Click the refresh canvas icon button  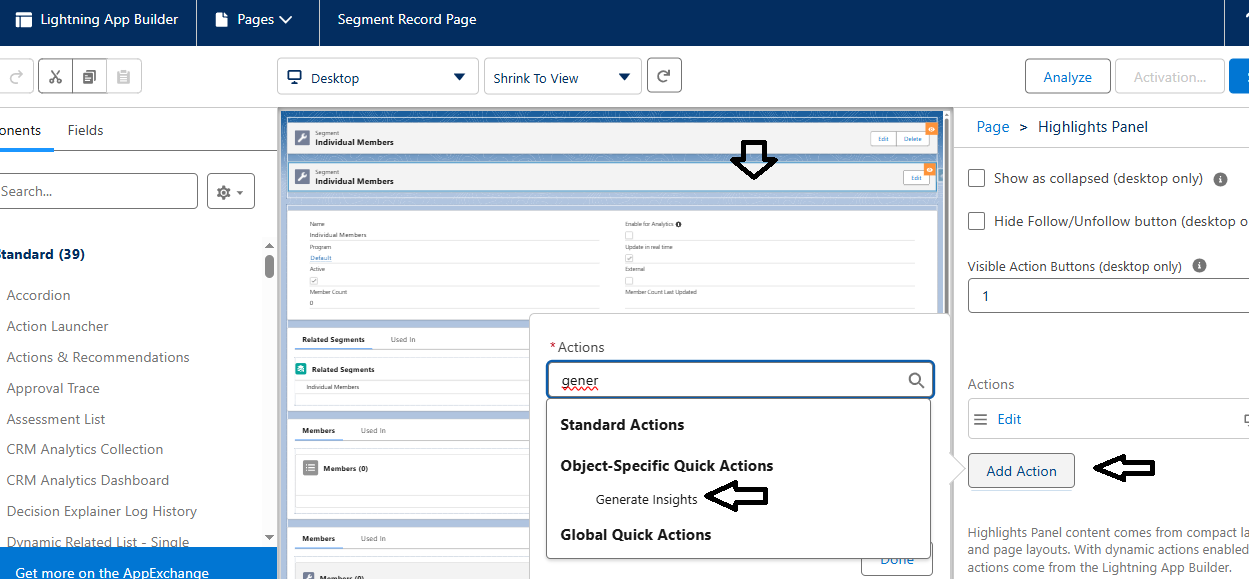pyautogui.click(x=665, y=77)
